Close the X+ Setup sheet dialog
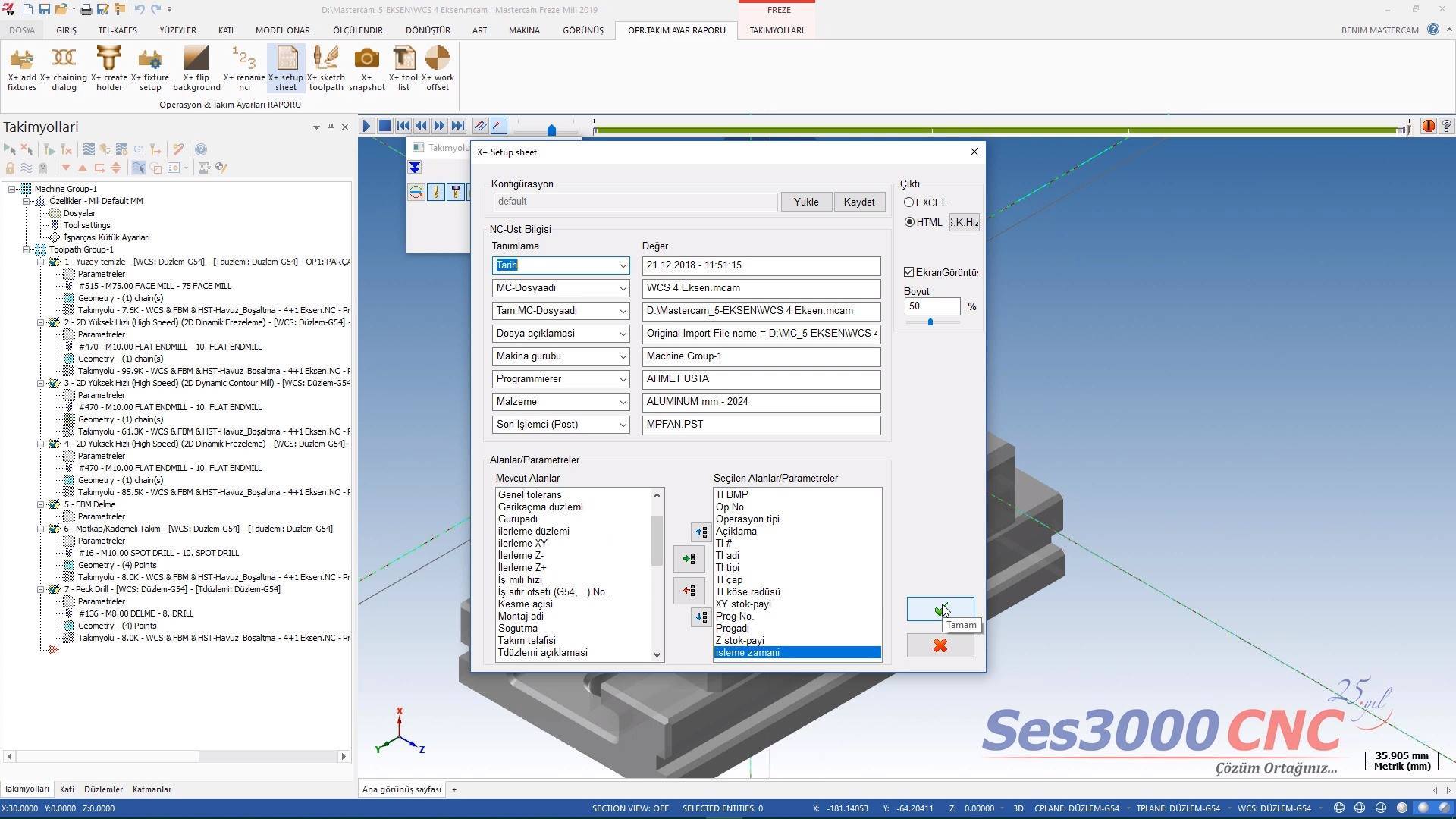 [974, 152]
